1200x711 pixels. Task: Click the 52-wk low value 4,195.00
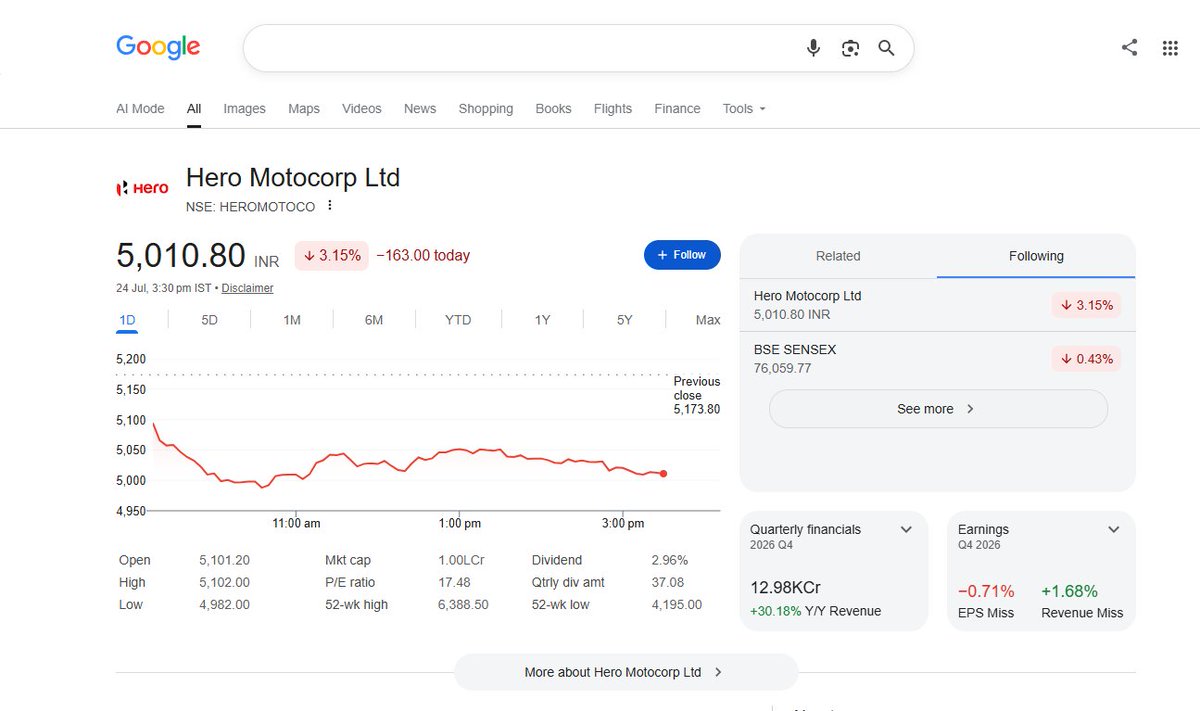pyautogui.click(x=676, y=604)
